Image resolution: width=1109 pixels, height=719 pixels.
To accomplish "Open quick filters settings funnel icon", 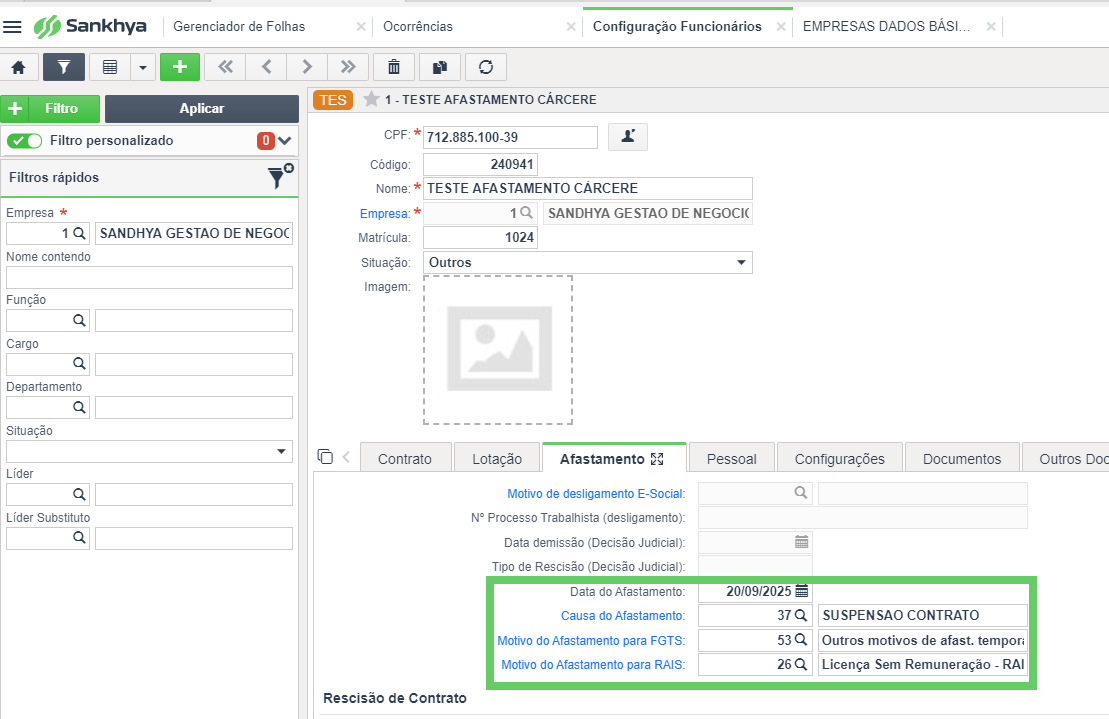I will tap(280, 177).
